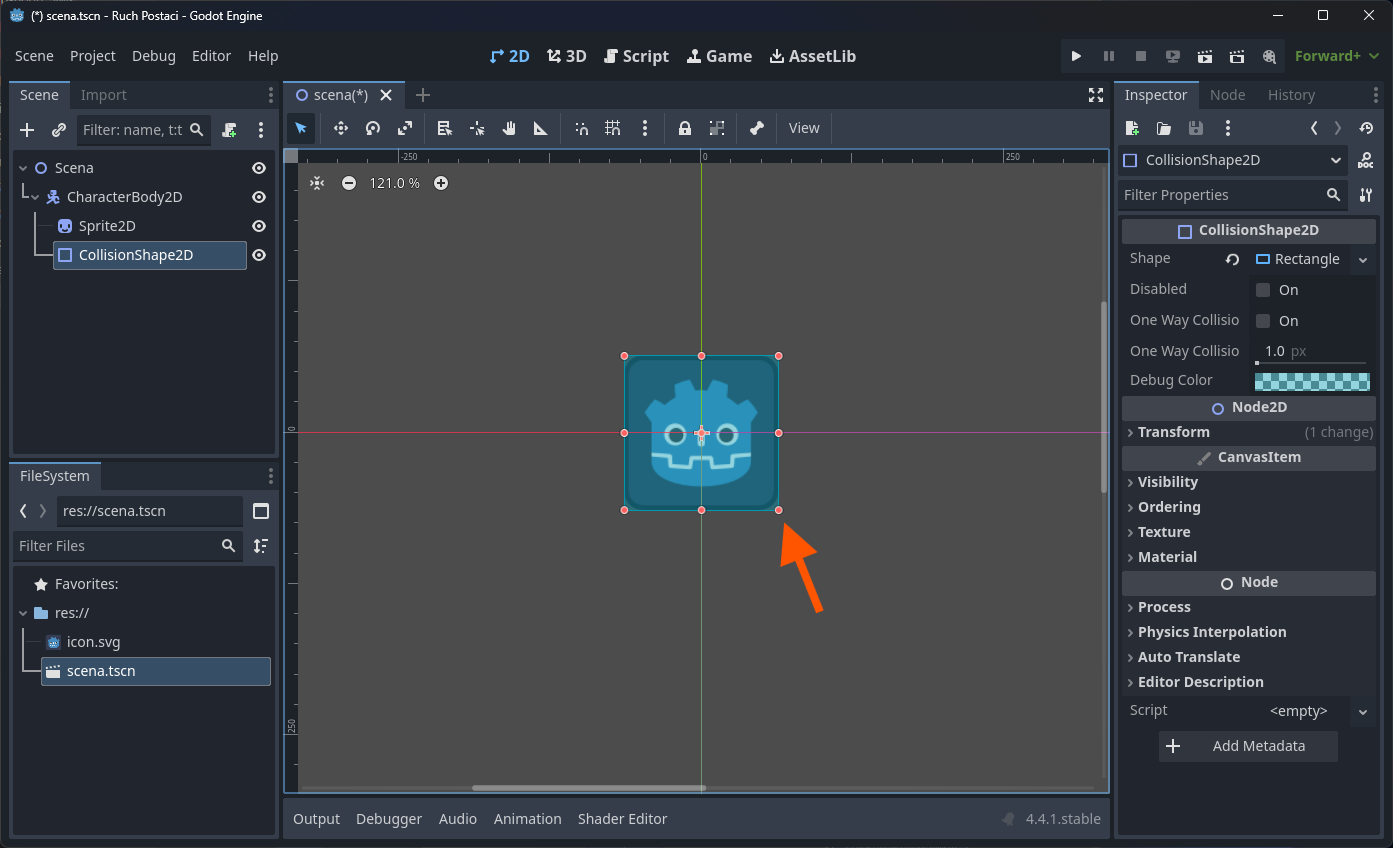This screenshot has width=1393, height=848.
Task: Open the Project menu
Action: tap(93, 56)
